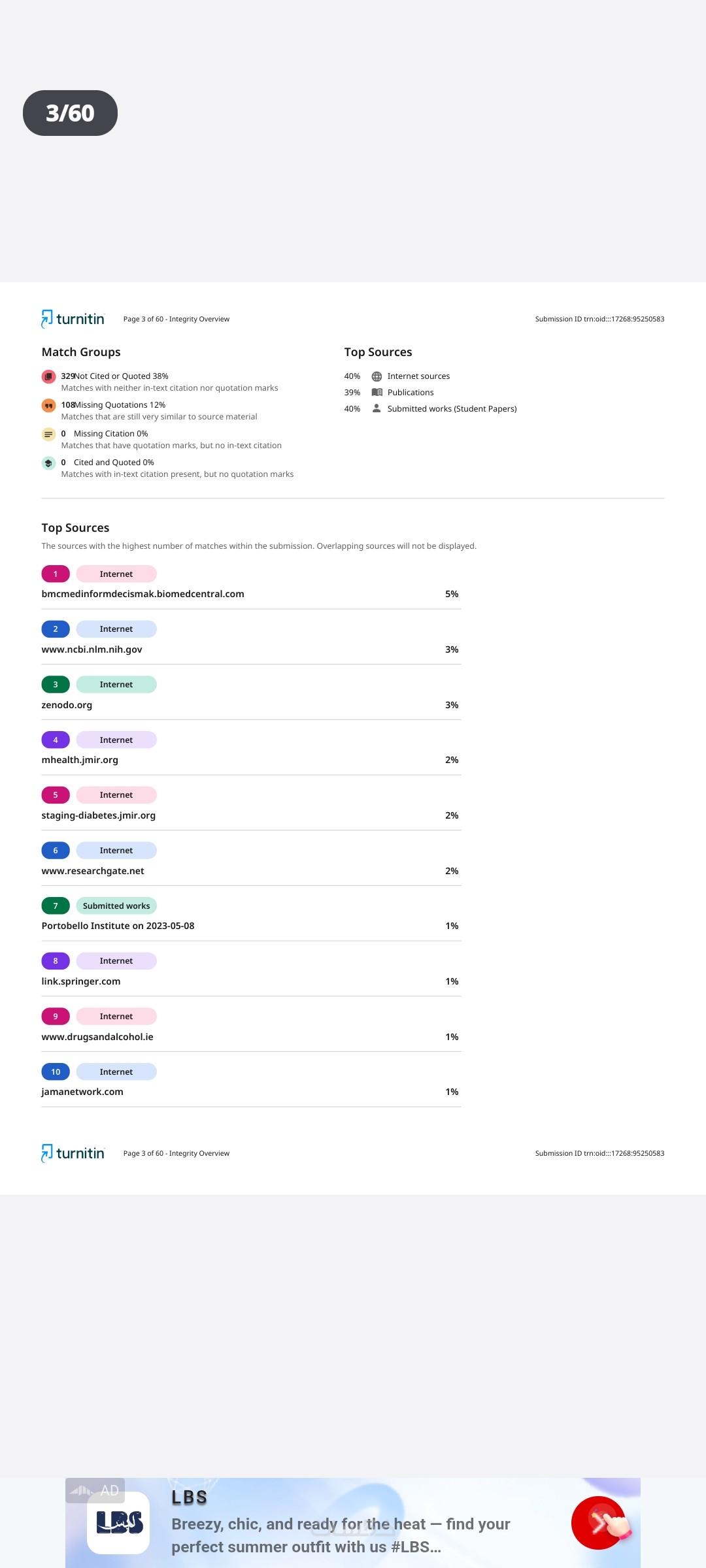Click the red Not Cited or Quoted icon

tap(48, 376)
